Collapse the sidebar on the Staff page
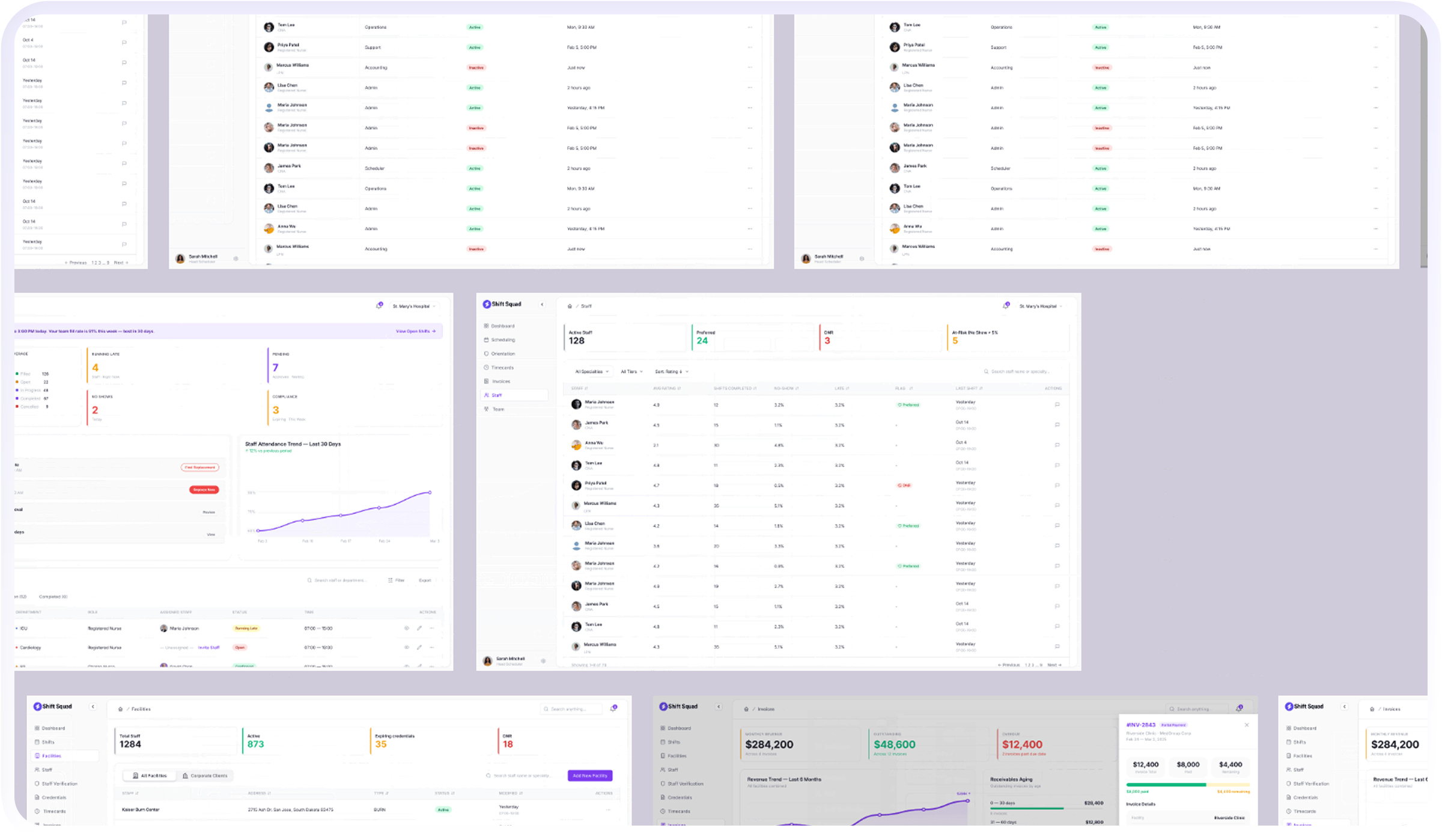This screenshot has height=840, width=1442. pyautogui.click(x=542, y=305)
